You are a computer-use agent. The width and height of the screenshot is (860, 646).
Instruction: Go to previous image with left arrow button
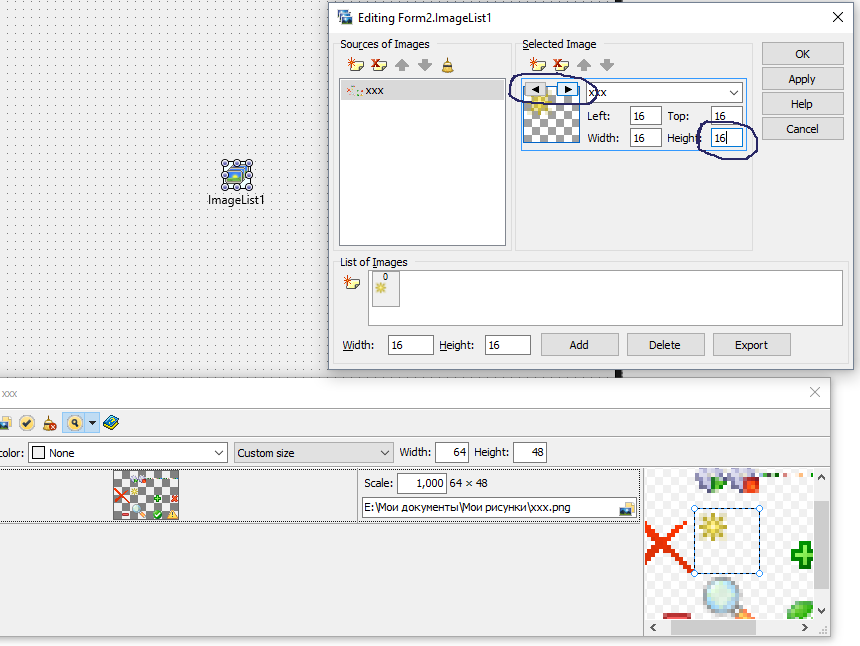click(x=535, y=89)
